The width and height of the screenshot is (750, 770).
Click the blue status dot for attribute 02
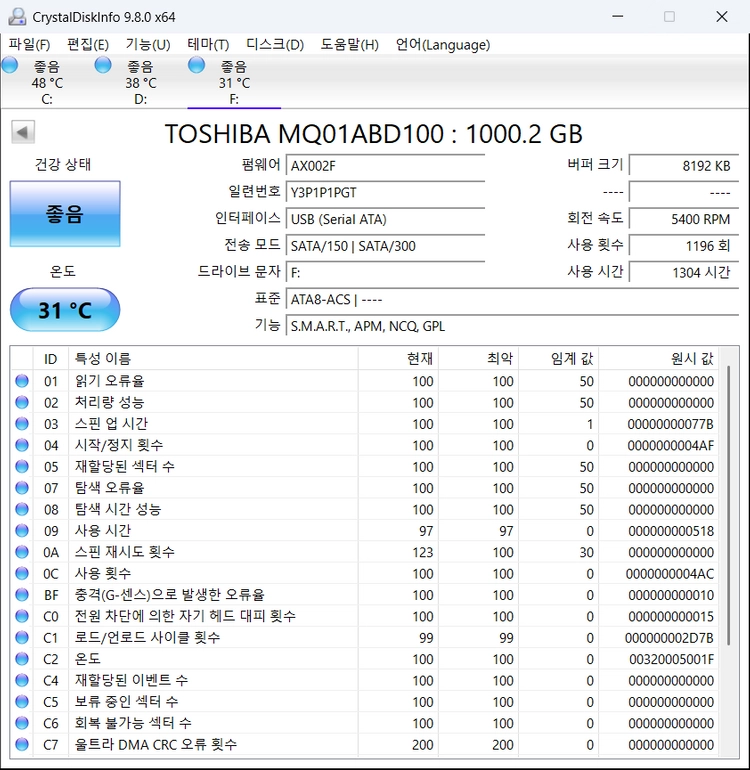[22, 403]
